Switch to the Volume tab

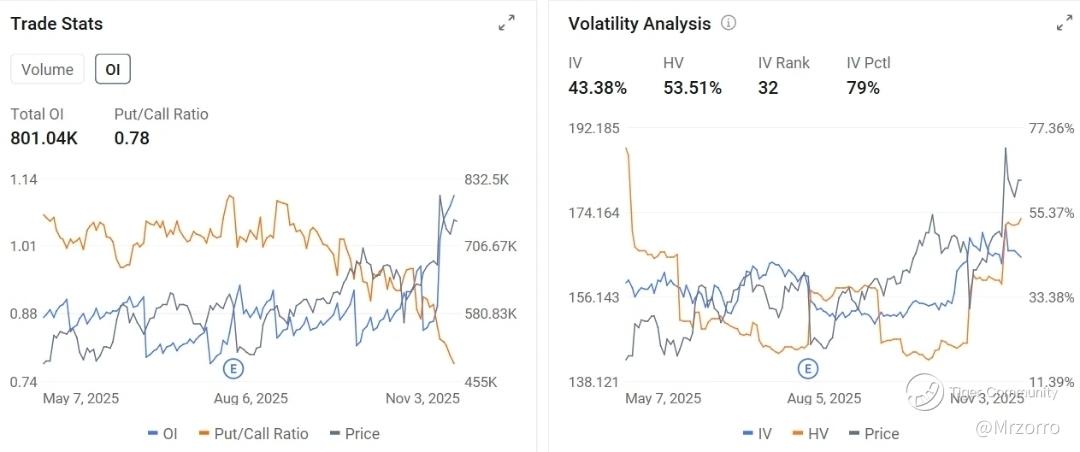(48, 69)
